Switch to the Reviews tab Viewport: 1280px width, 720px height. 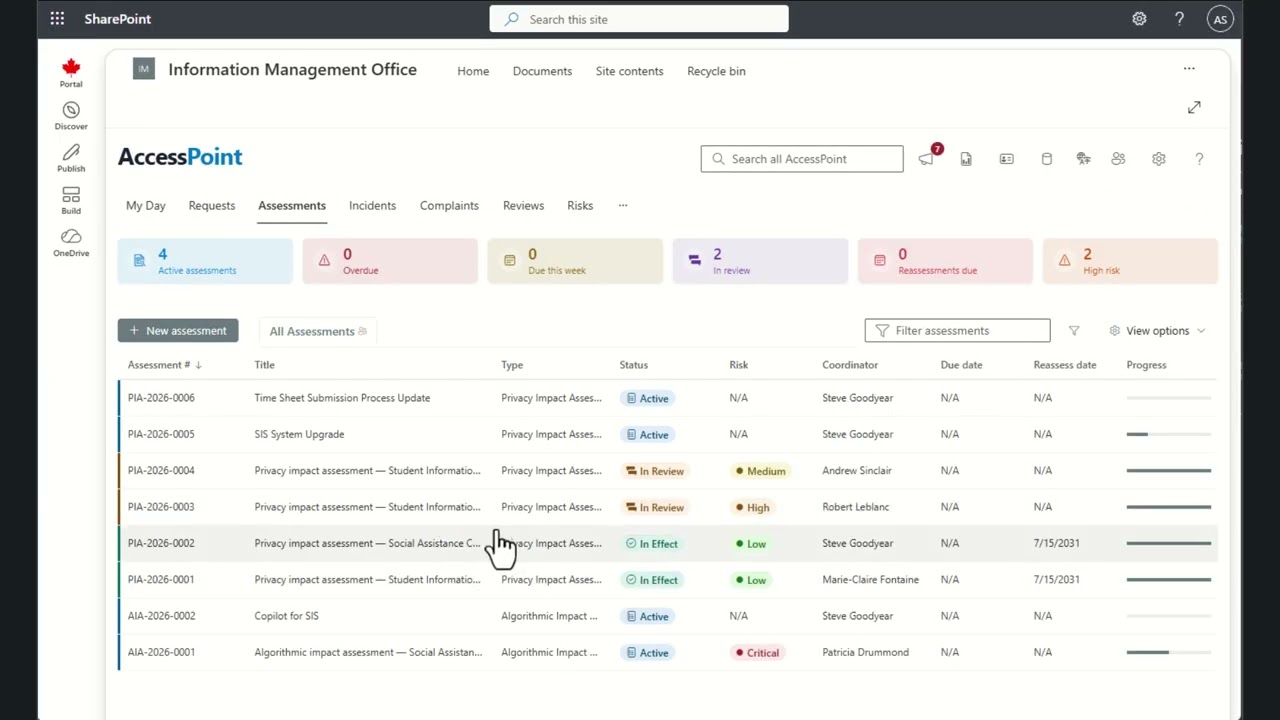click(x=523, y=205)
